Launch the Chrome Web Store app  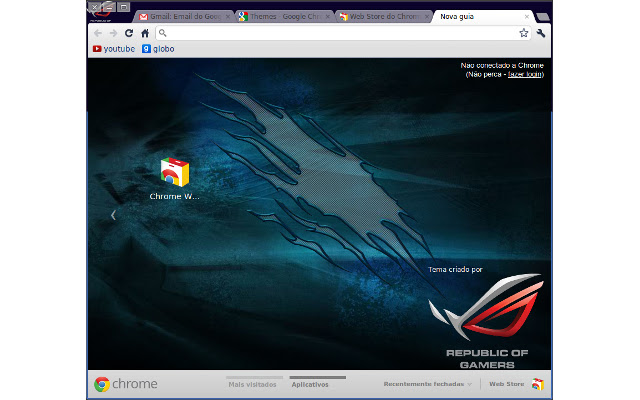click(x=175, y=179)
